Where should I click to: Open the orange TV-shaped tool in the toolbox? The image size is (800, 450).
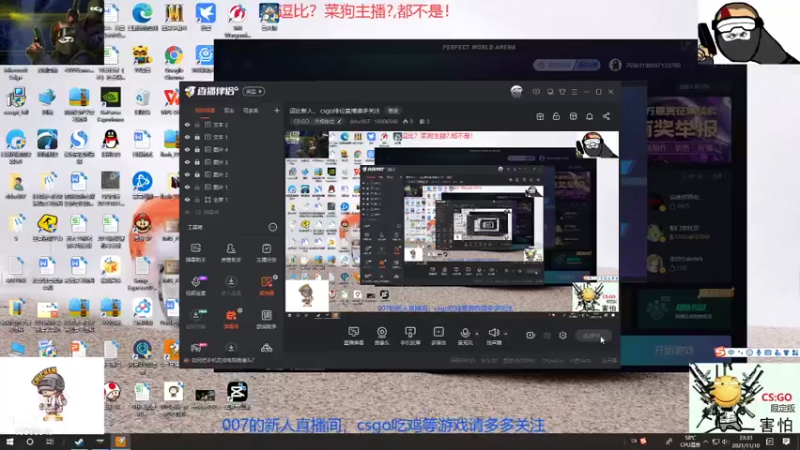[x=231, y=319]
